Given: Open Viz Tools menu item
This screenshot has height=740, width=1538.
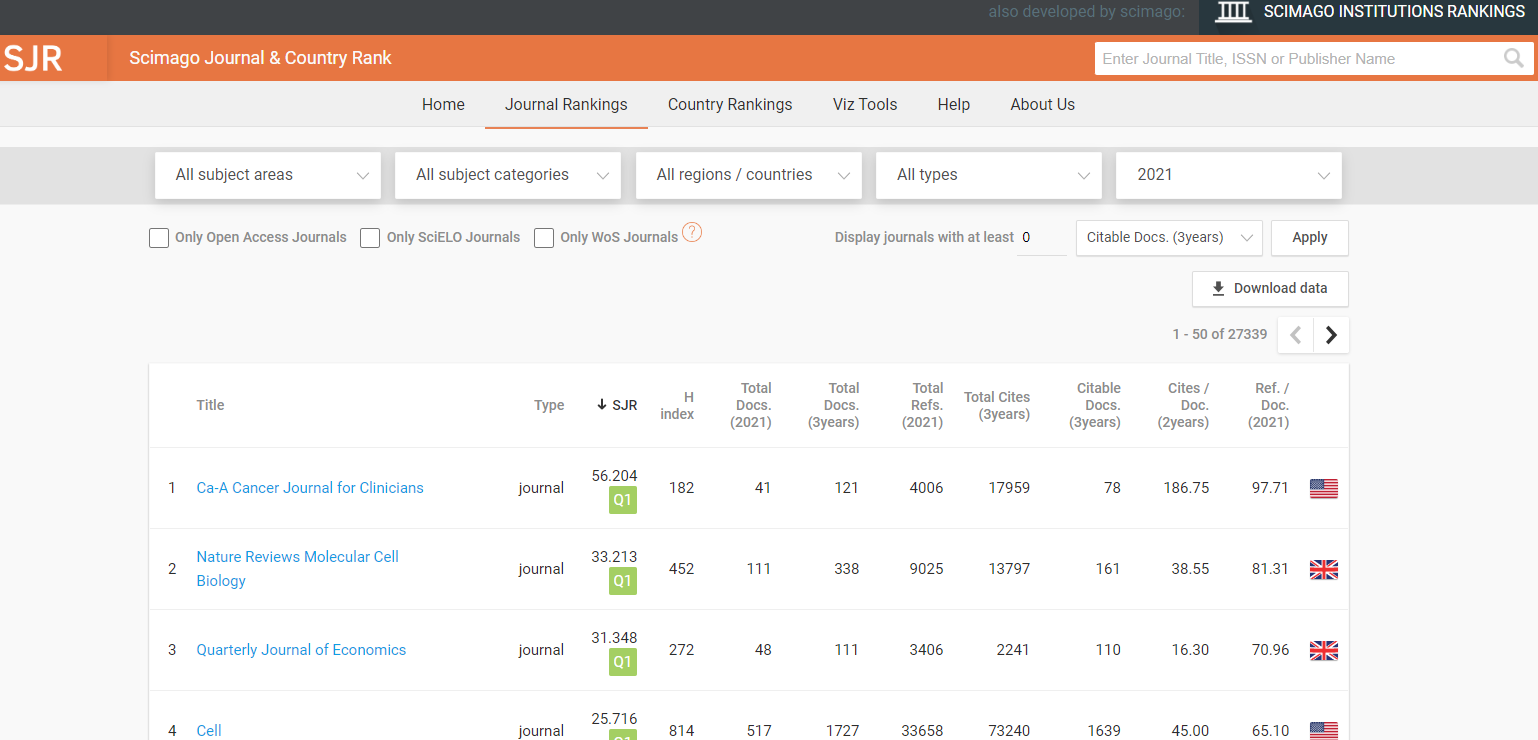Looking at the screenshot, I should coord(865,104).
